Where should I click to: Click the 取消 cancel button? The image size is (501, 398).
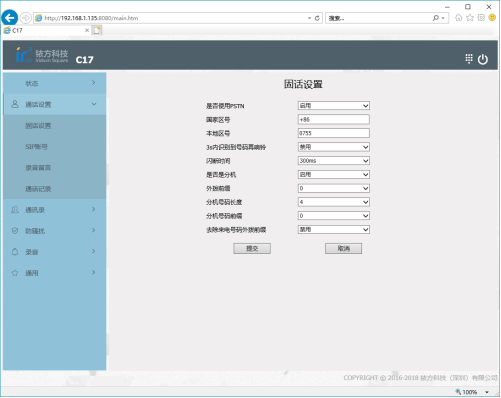[343, 248]
